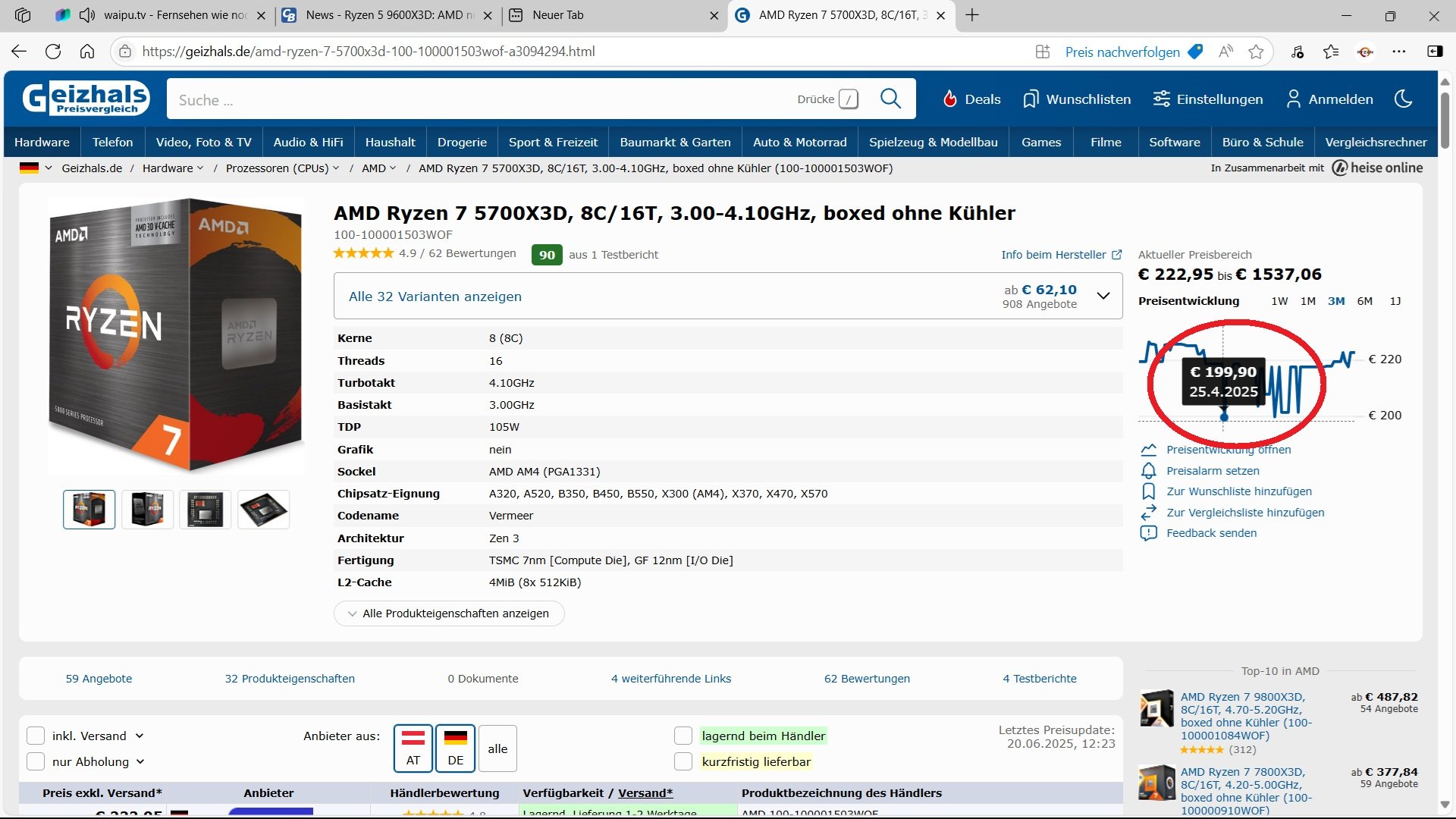
Task: Open Einstellungen in the header
Action: [1208, 99]
